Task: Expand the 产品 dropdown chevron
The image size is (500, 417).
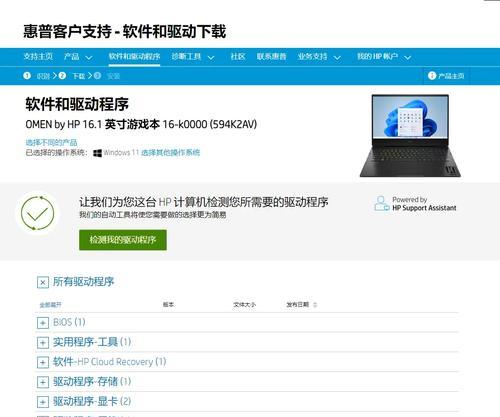Action: [89, 58]
